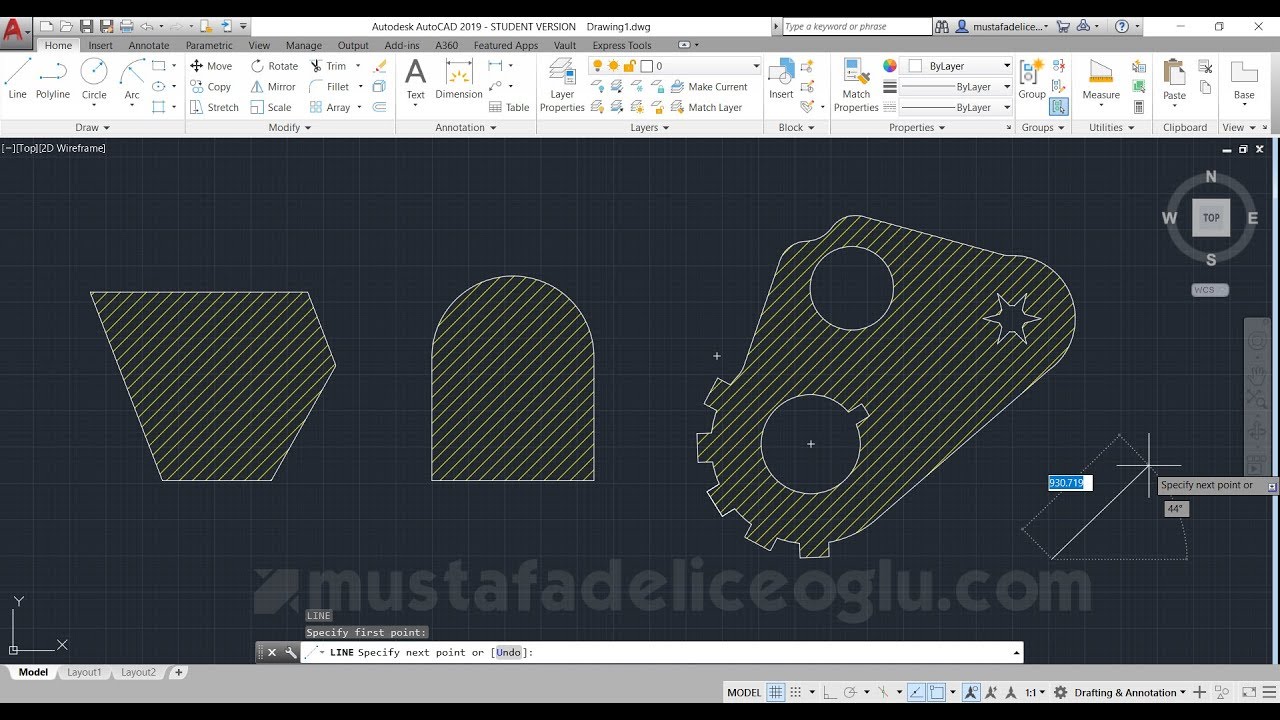1280x720 pixels.
Task: Insert a Table
Action: click(509, 107)
